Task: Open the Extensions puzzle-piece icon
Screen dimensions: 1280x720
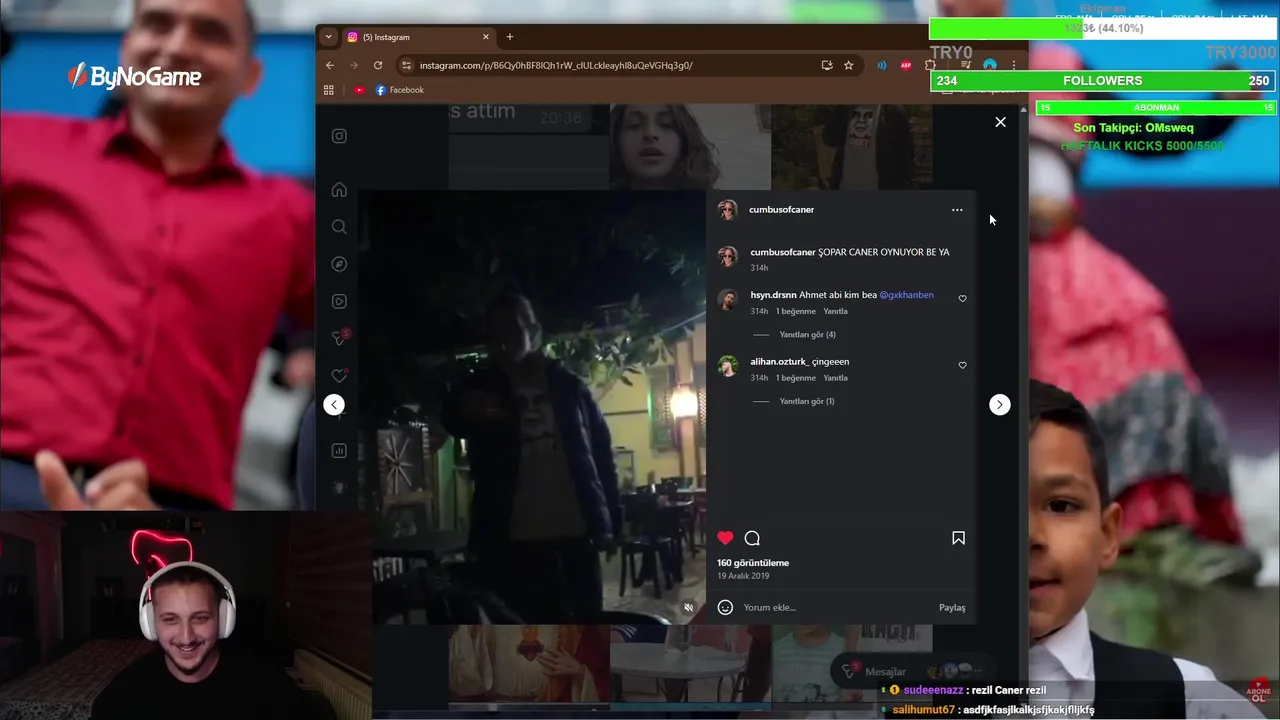Action: point(930,65)
